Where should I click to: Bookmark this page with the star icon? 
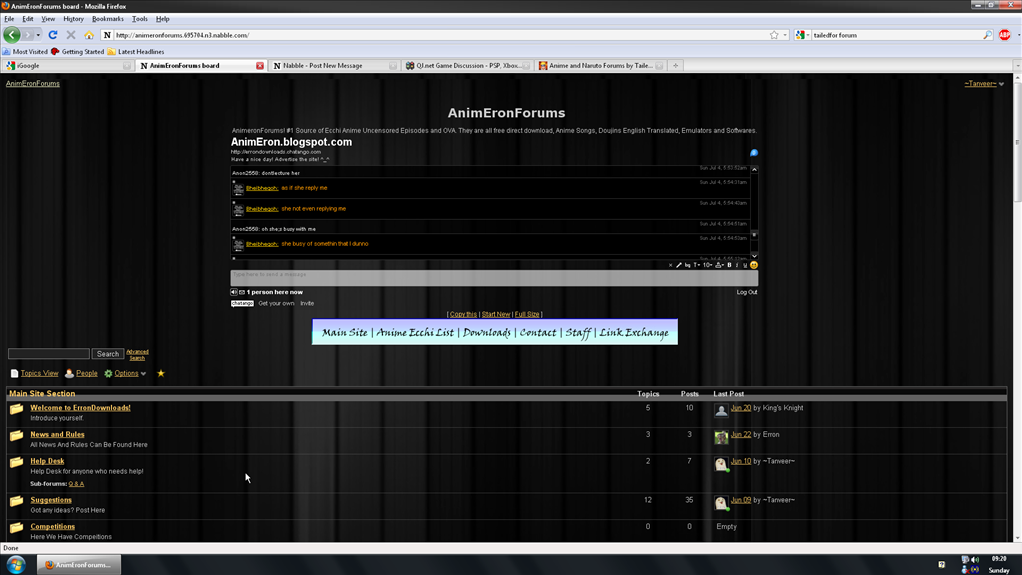[x=774, y=35]
